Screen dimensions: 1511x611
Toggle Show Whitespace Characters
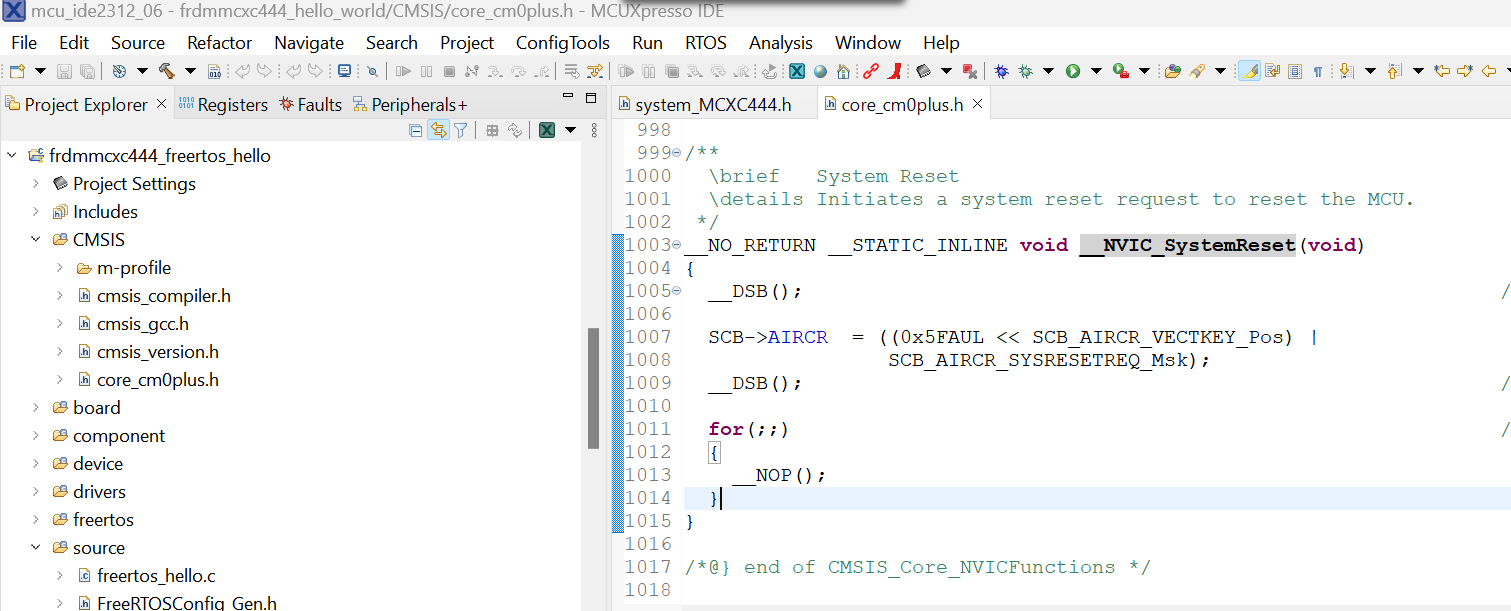coord(1318,72)
